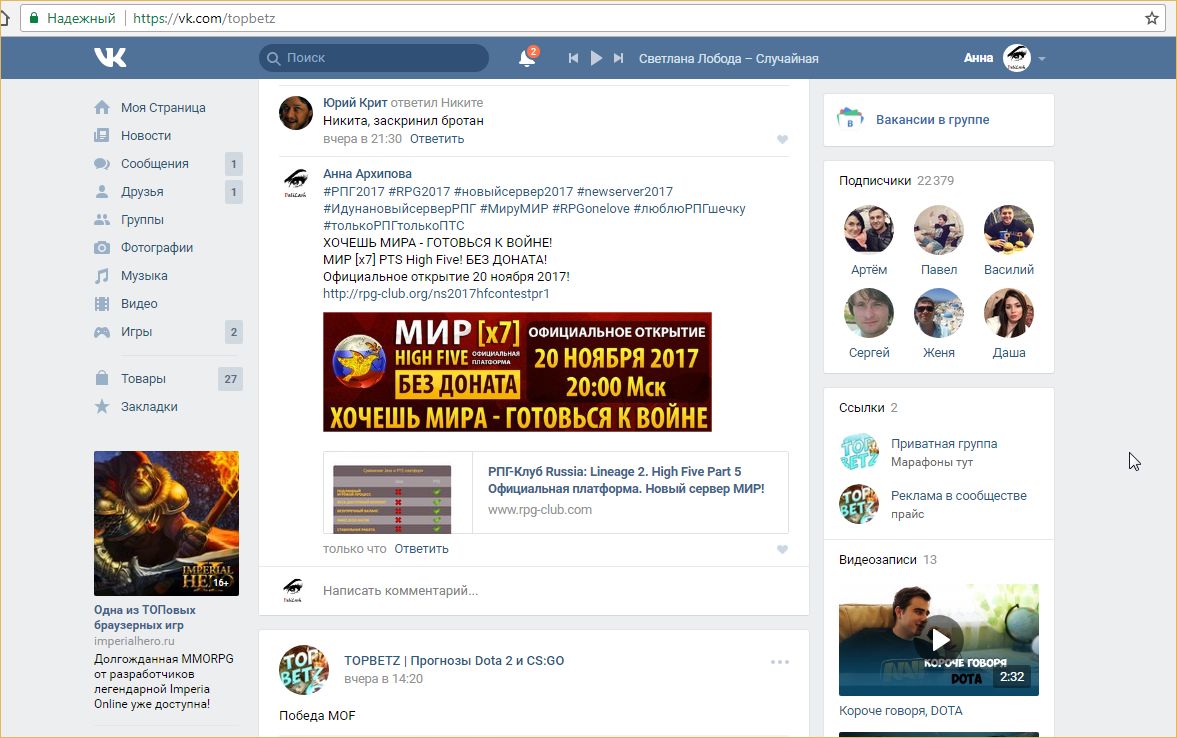1177x738 pixels.
Task: Open the РПГ-Клуб Russia Lineage 2 link title
Action: point(626,480)
